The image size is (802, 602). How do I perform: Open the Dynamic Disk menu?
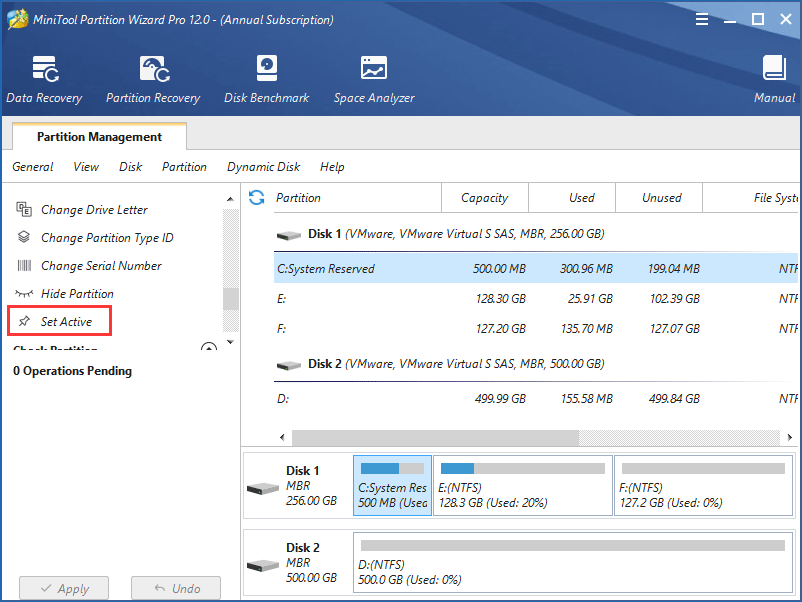263,167
